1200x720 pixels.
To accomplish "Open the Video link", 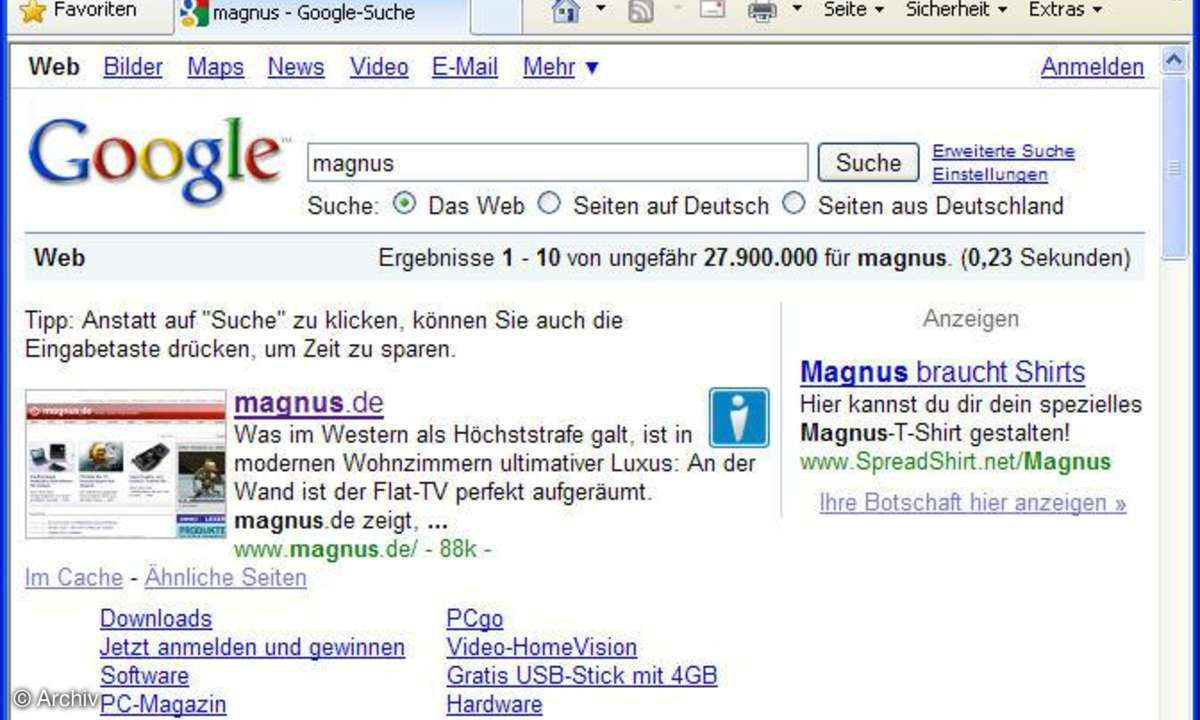I will coord(379,67).
